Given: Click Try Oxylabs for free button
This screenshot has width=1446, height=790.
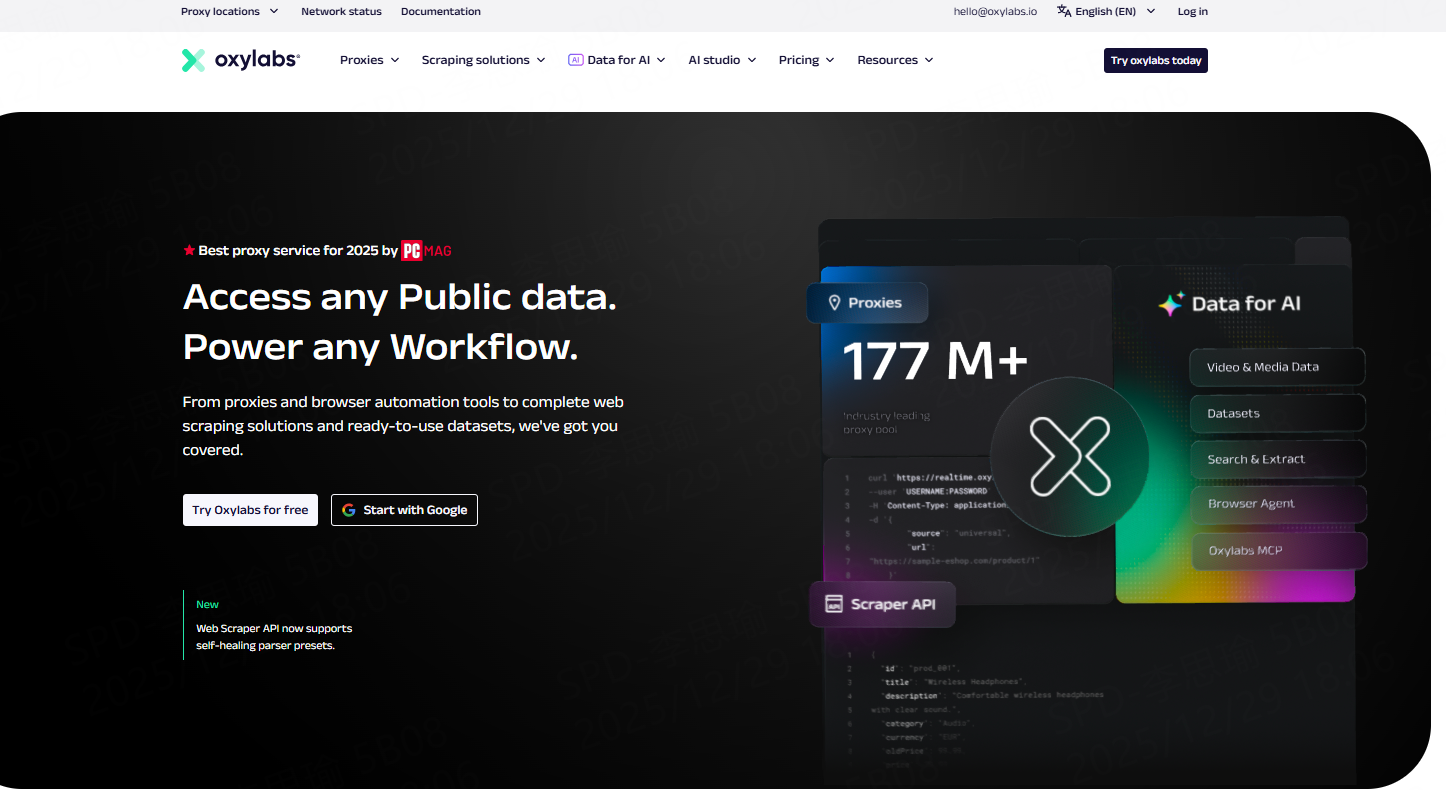Looking at the screenshot, I should (250, 510).
